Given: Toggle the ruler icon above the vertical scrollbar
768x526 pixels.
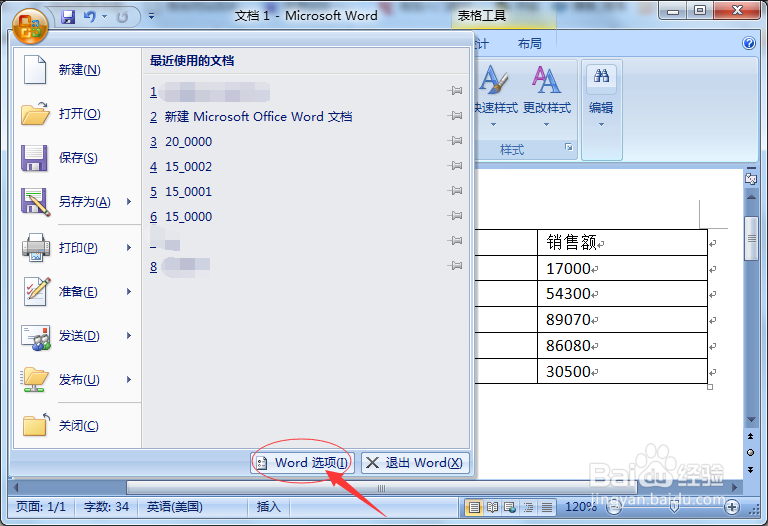Looking at the screenshot, I should [751, 179].
